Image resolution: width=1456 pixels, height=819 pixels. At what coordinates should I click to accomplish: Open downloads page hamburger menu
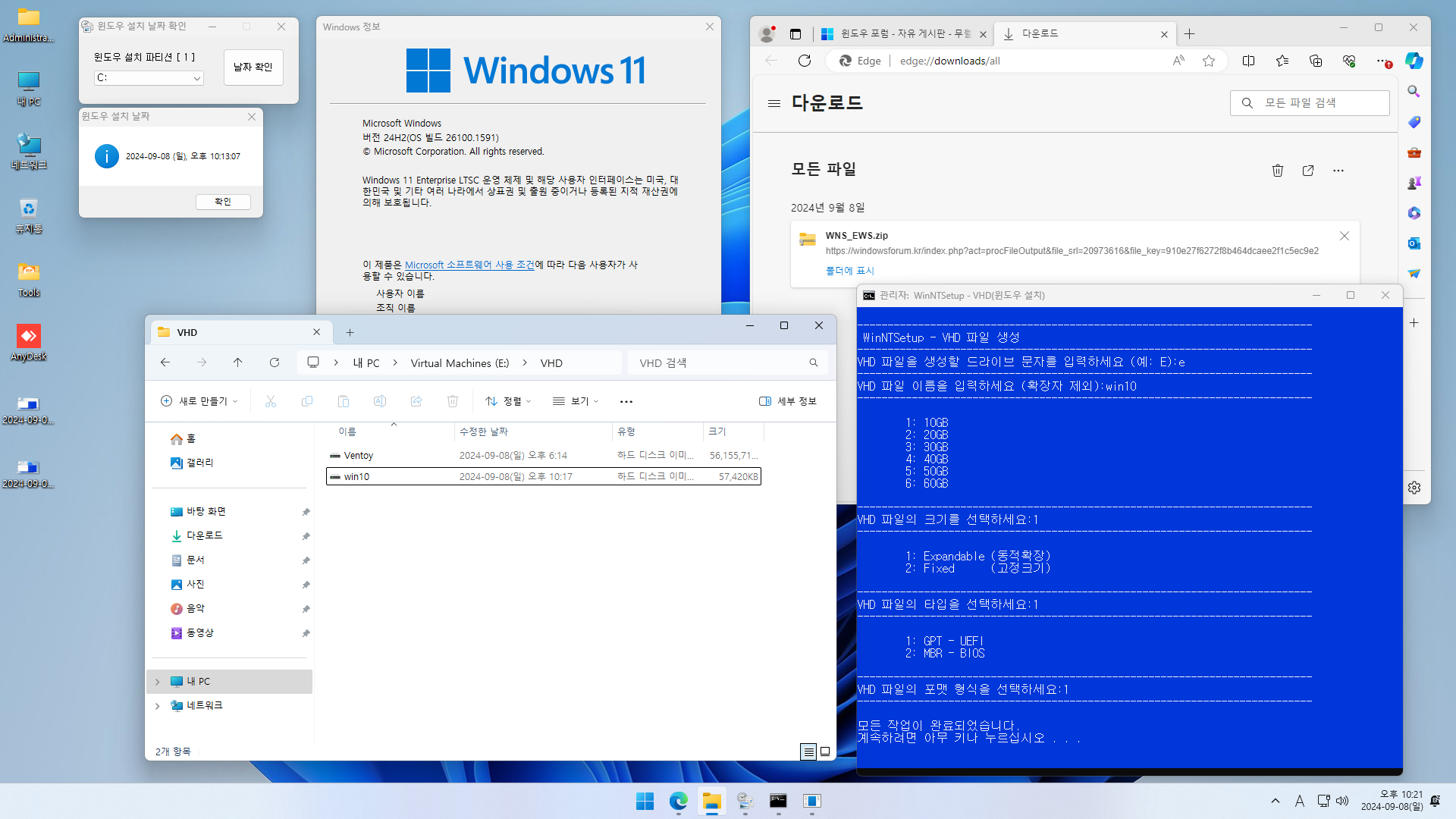point(773,103)
